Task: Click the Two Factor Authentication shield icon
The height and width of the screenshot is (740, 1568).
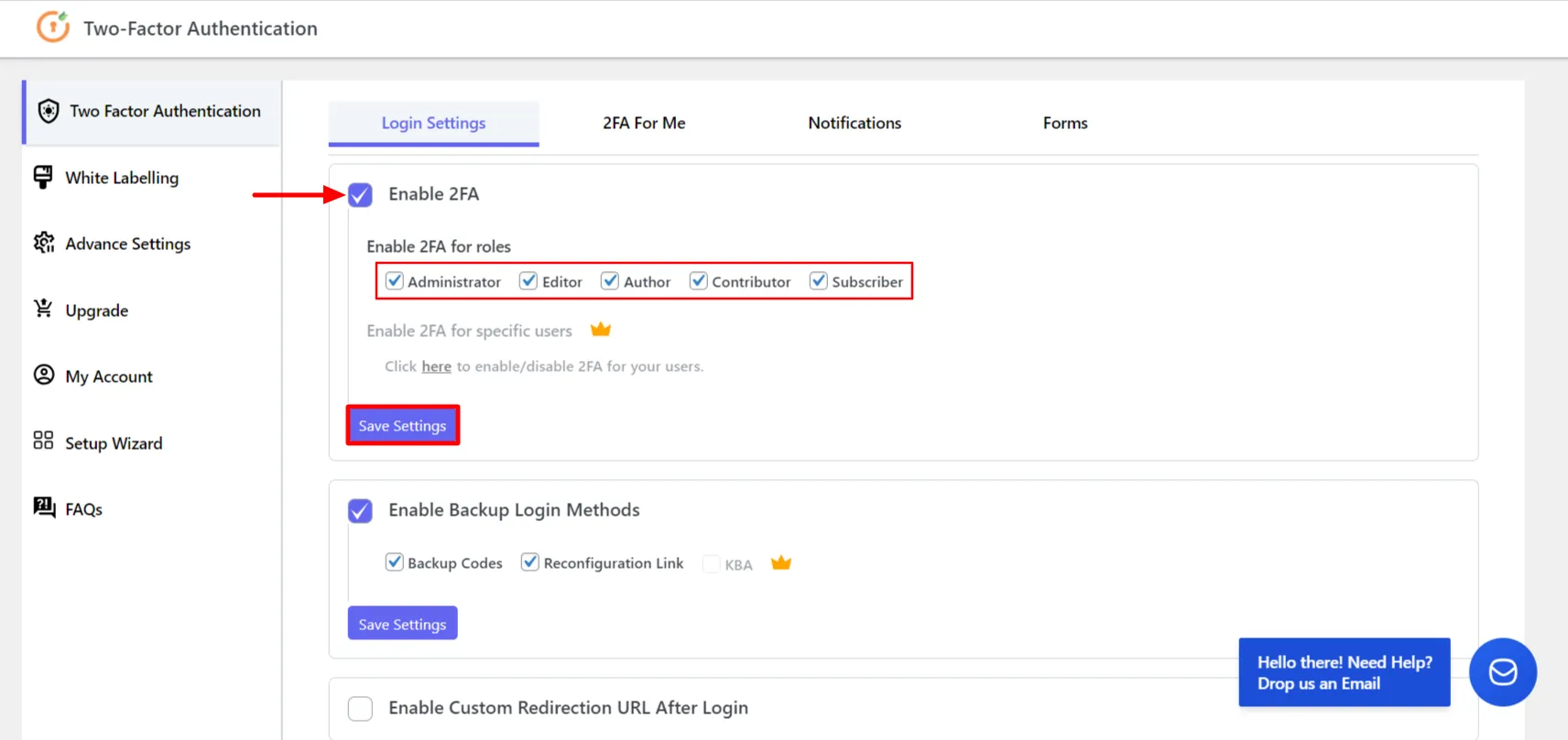Action: (49, 111)
